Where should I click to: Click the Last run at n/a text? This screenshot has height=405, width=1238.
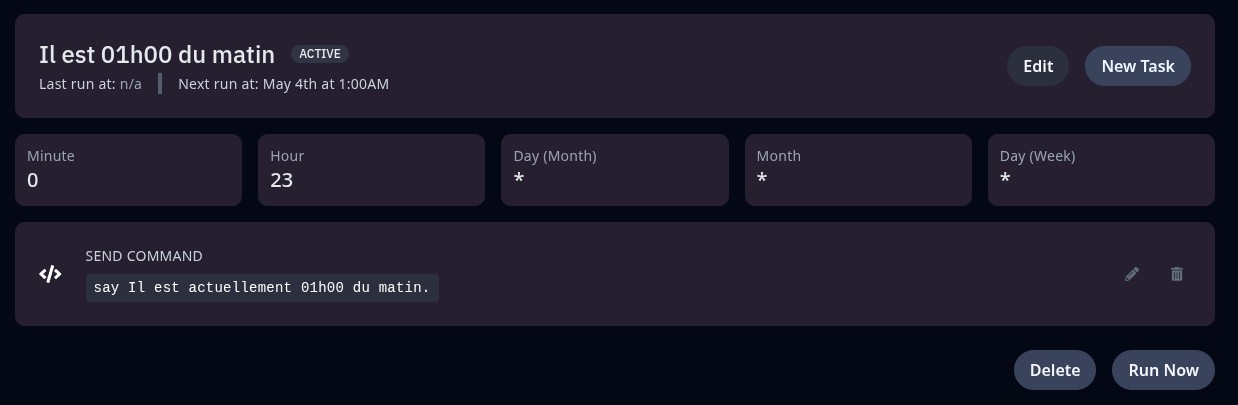point(90,84)
